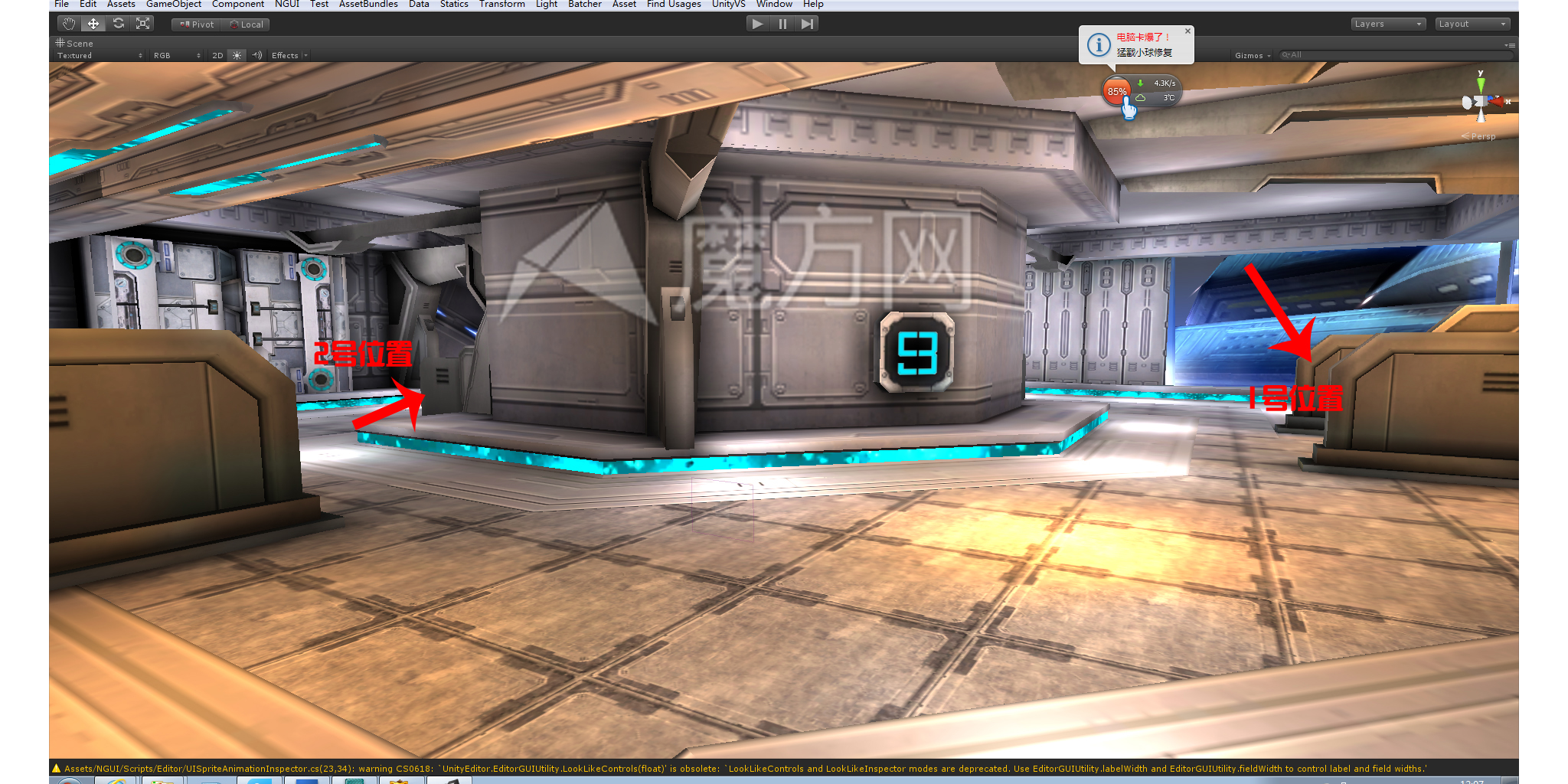Click the red 85% memory ball
The width and height of the screenshot is (1568, 784).
pos(1116,91)
